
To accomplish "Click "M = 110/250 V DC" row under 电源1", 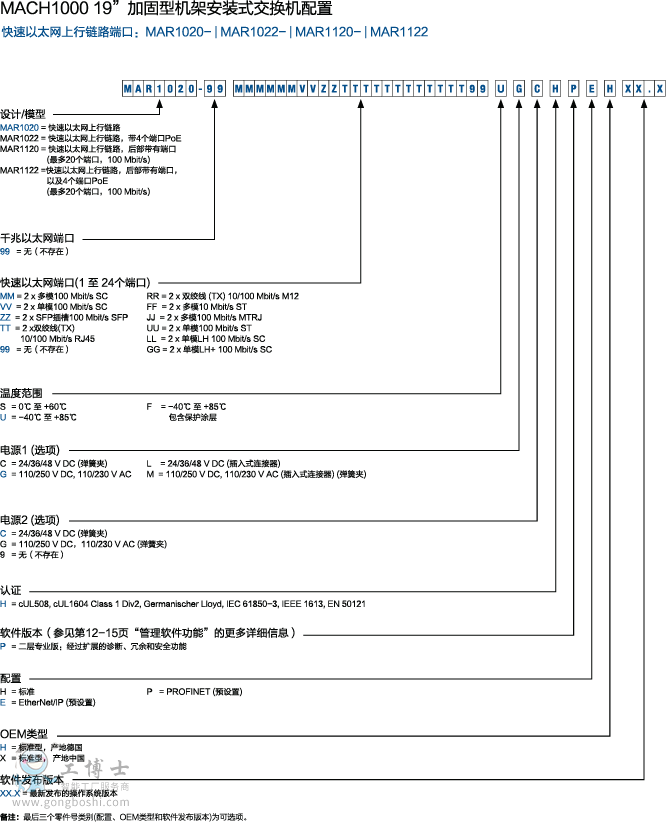I will (x=256, y=474).
